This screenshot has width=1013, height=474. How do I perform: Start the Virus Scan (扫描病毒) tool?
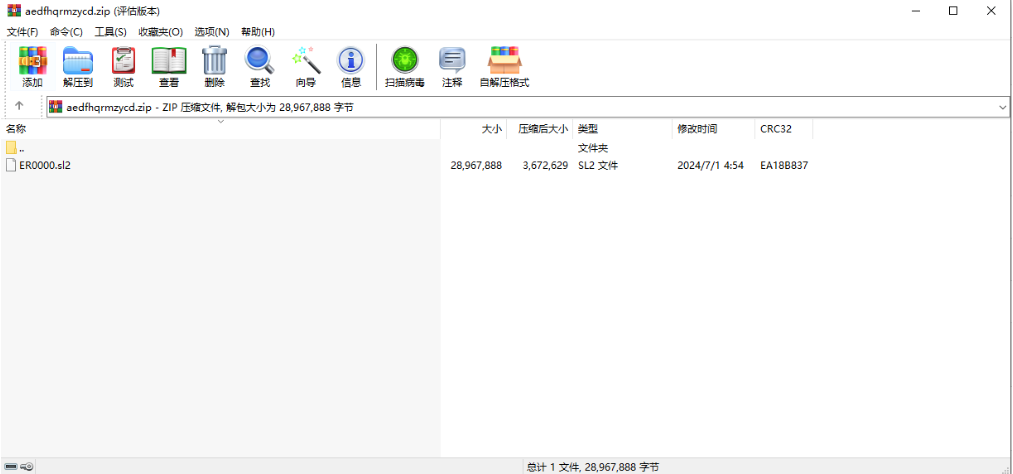click(x=404, y=66)
